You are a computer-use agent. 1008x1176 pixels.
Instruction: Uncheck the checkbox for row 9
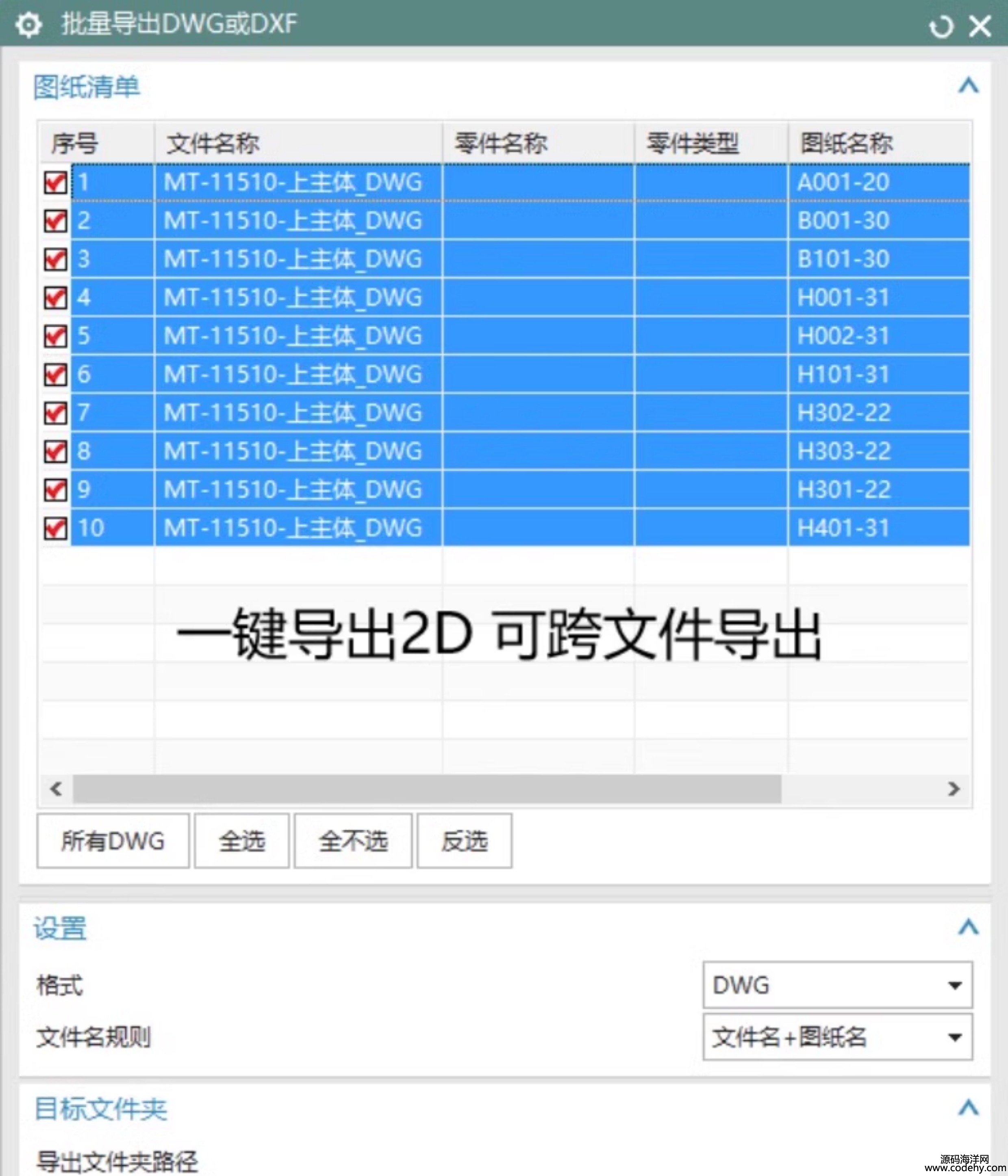(x=56, y=490)
